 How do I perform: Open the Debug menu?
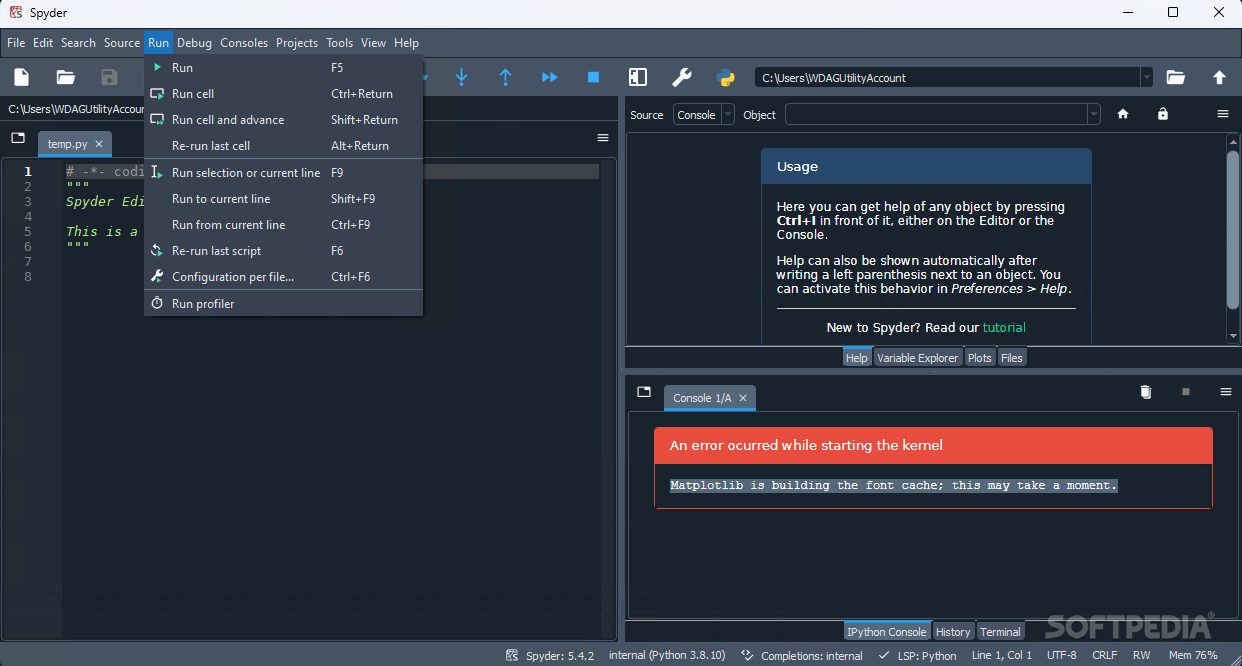pos(195,43)
